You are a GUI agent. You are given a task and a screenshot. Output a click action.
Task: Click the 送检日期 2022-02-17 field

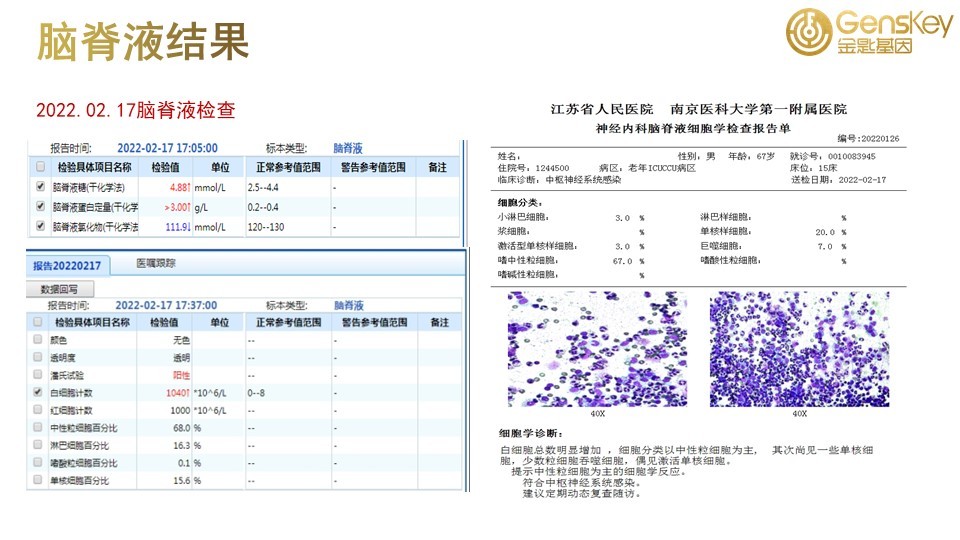pos(838,179)
